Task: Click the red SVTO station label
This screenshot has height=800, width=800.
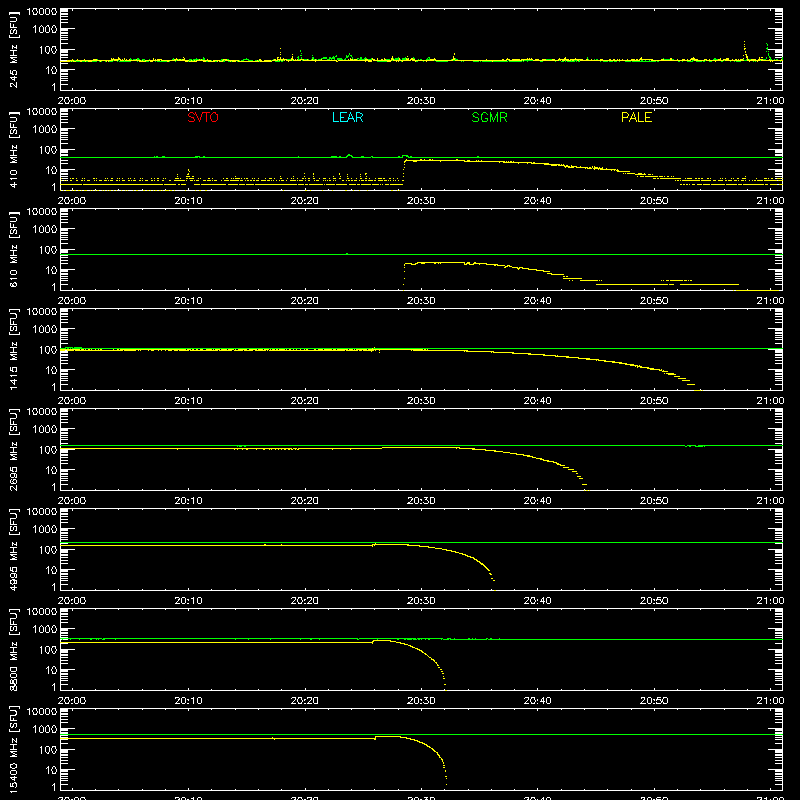Action: [x=203, y=117]
